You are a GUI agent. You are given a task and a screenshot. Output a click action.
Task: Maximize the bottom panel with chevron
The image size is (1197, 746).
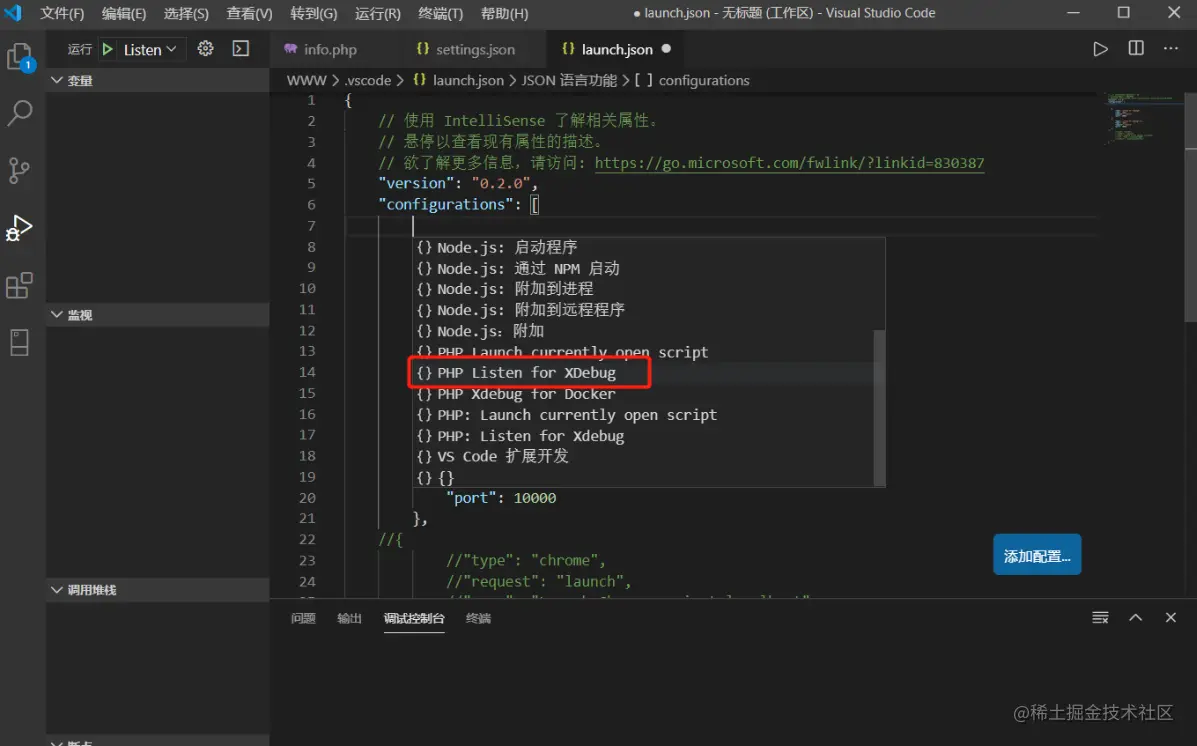[1136, 617]
